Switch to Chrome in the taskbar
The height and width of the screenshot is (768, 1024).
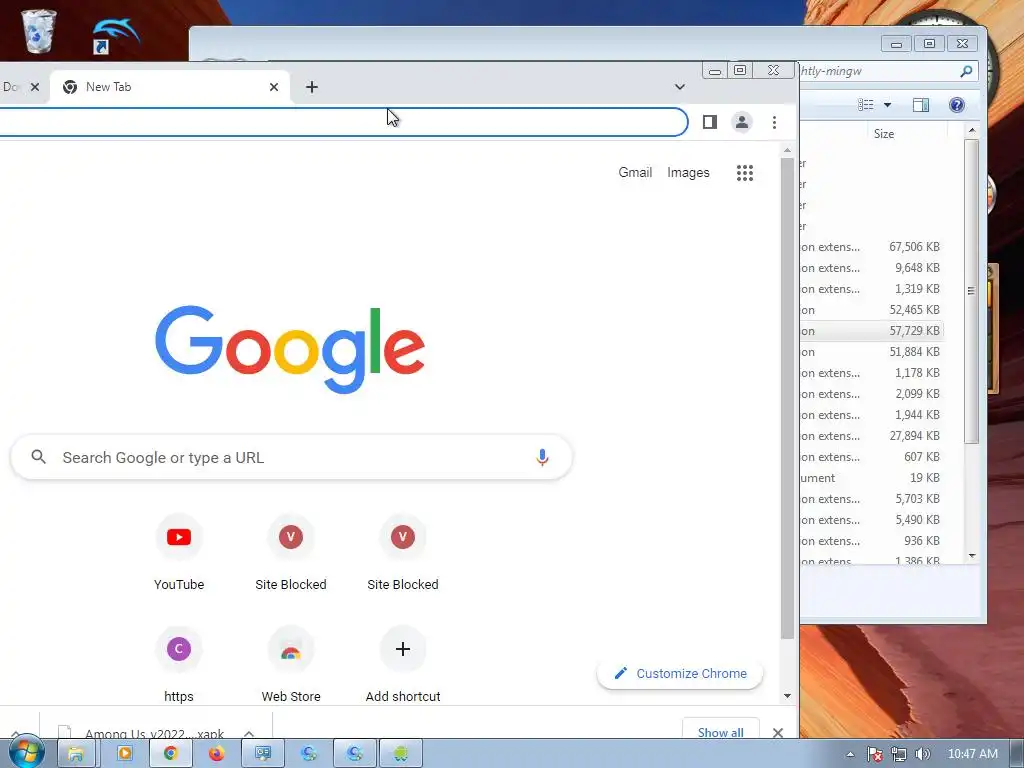point(170,753)
